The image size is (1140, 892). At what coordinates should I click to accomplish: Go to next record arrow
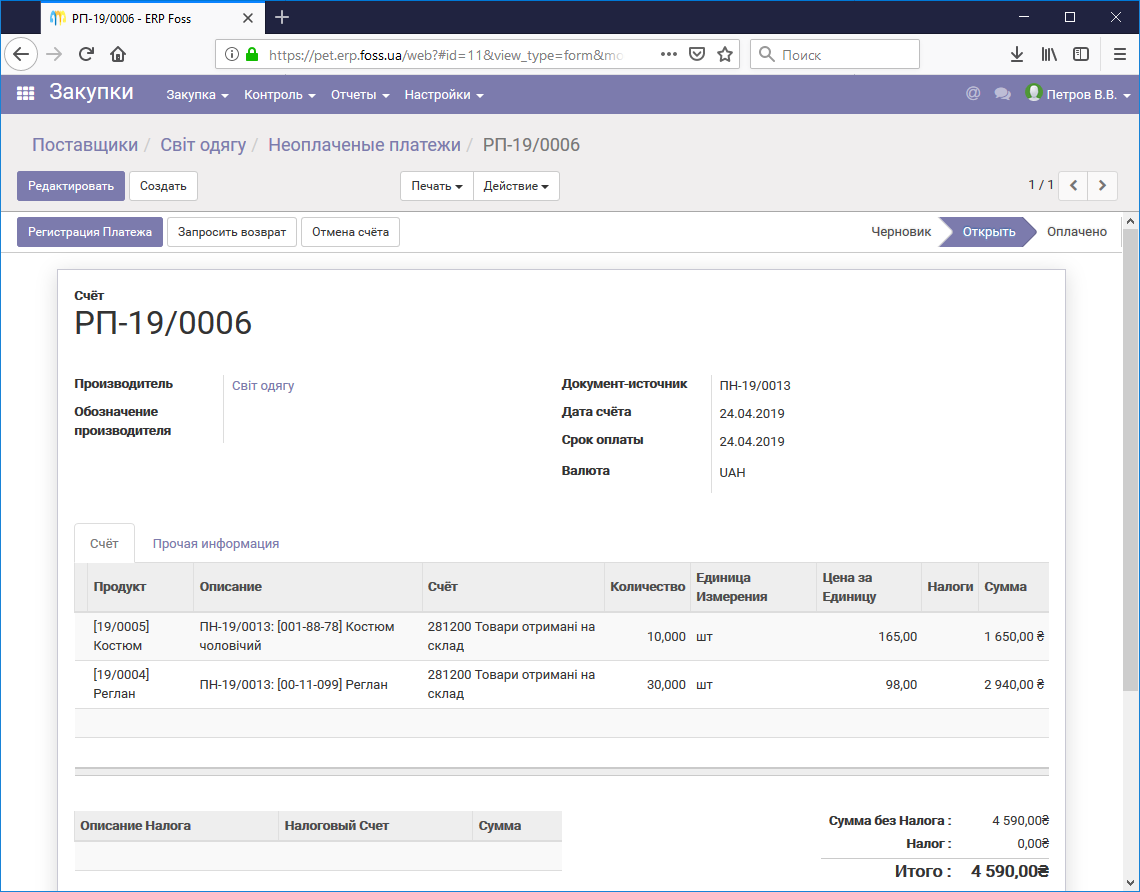[x=1102, y=185]
